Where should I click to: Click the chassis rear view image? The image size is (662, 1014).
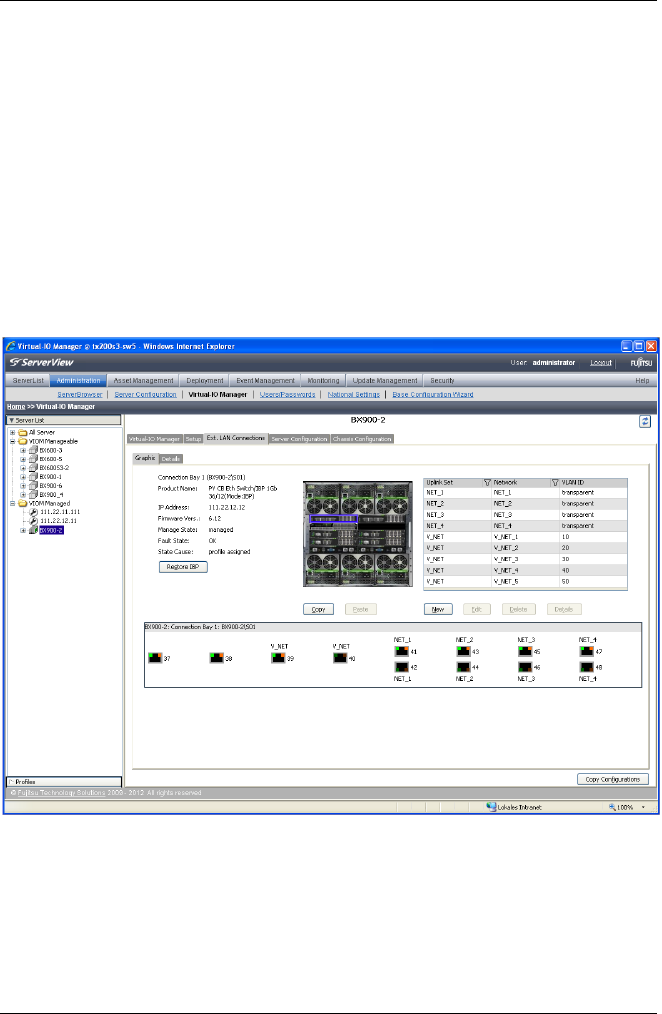(x=358, y=534)
